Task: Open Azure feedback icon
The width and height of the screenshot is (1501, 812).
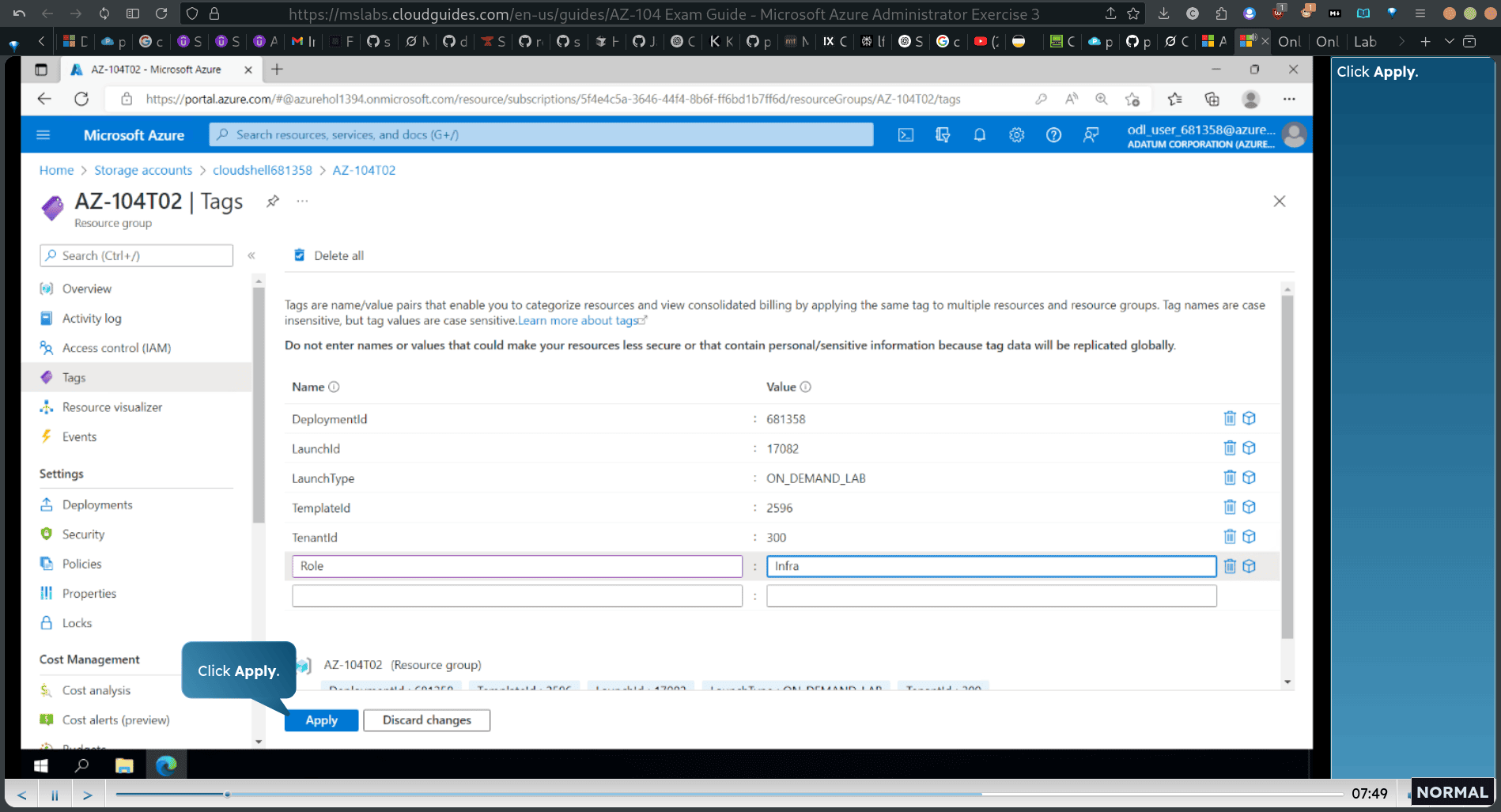Action: tap(1091, 135)
